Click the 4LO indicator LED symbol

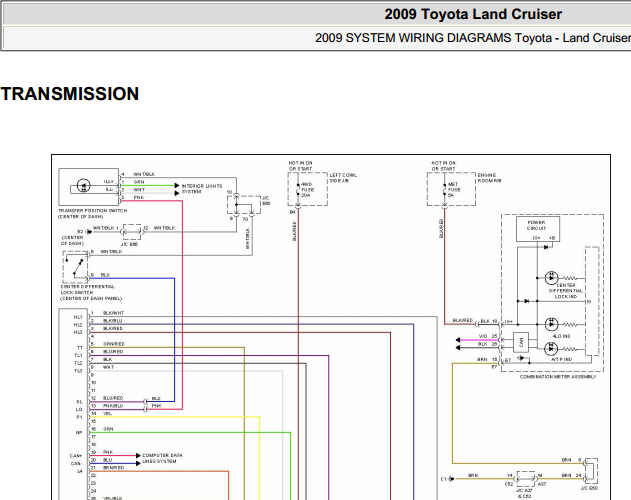click(x=551, y=324)
